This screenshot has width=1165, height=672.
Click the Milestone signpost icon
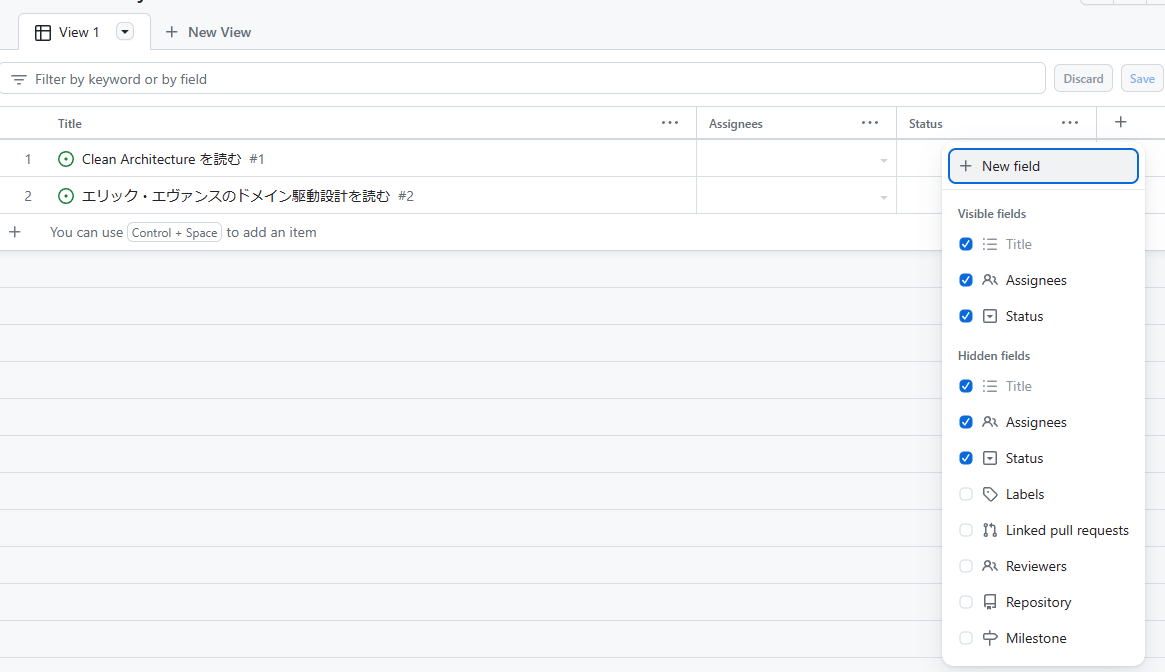pyautogui.click(x=990, y=638)
